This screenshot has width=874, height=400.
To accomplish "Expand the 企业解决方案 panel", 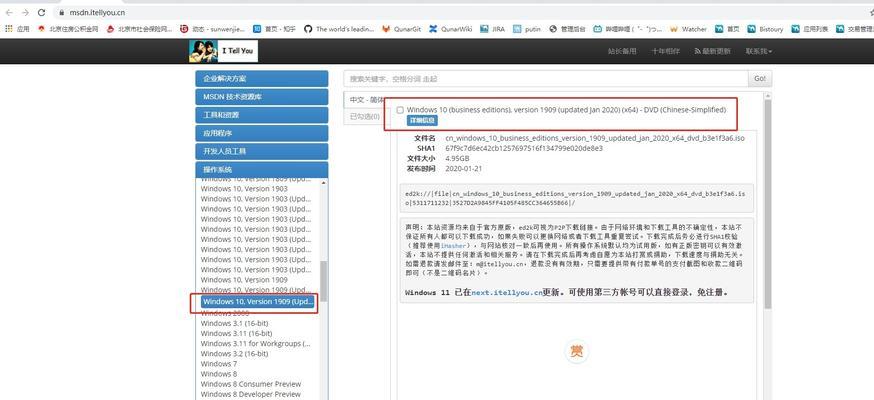I will click(261, 79).
